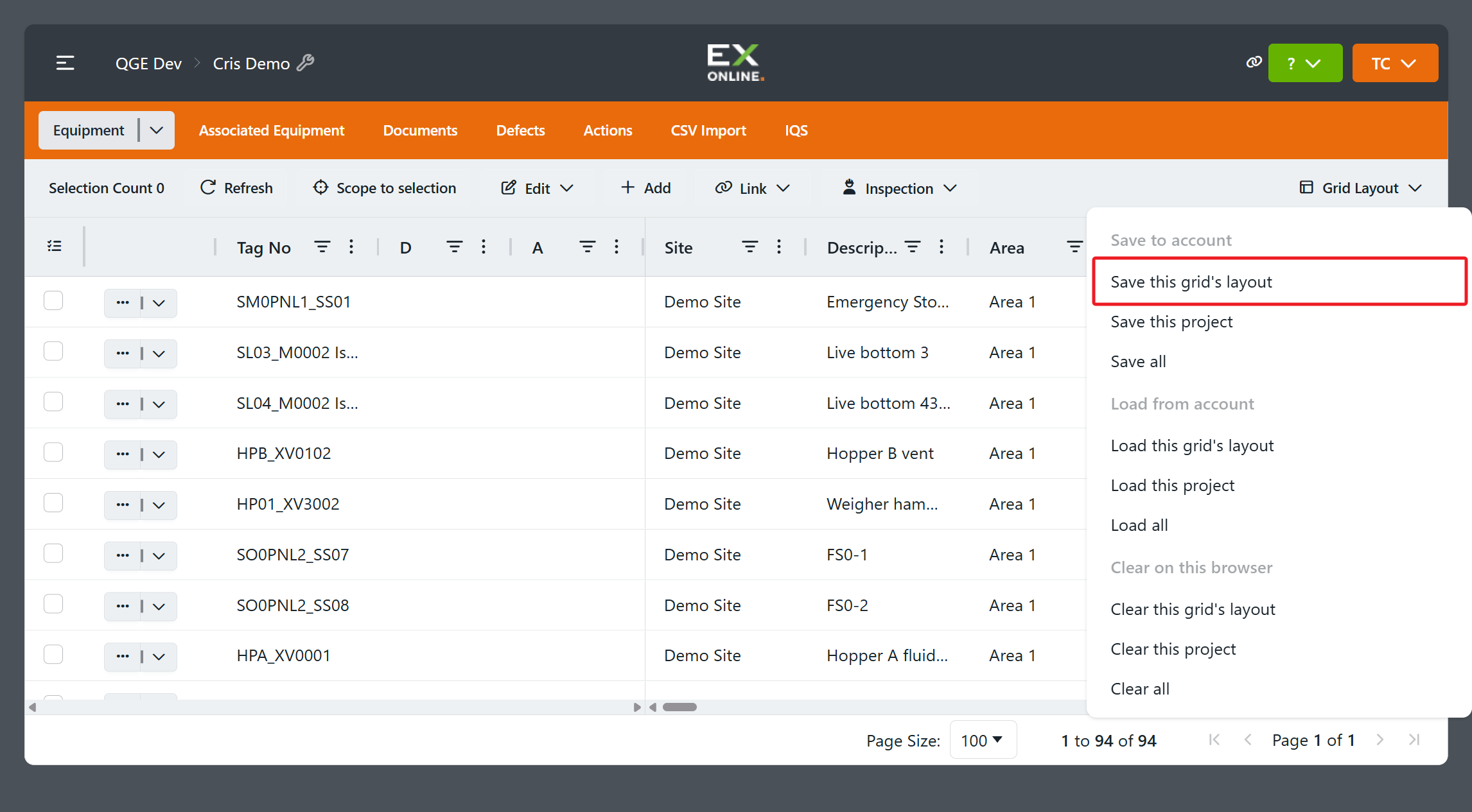Open filter for Tag No column
Image resolution: width=1472 pixels, height=812 pixels.
(322, 247)
